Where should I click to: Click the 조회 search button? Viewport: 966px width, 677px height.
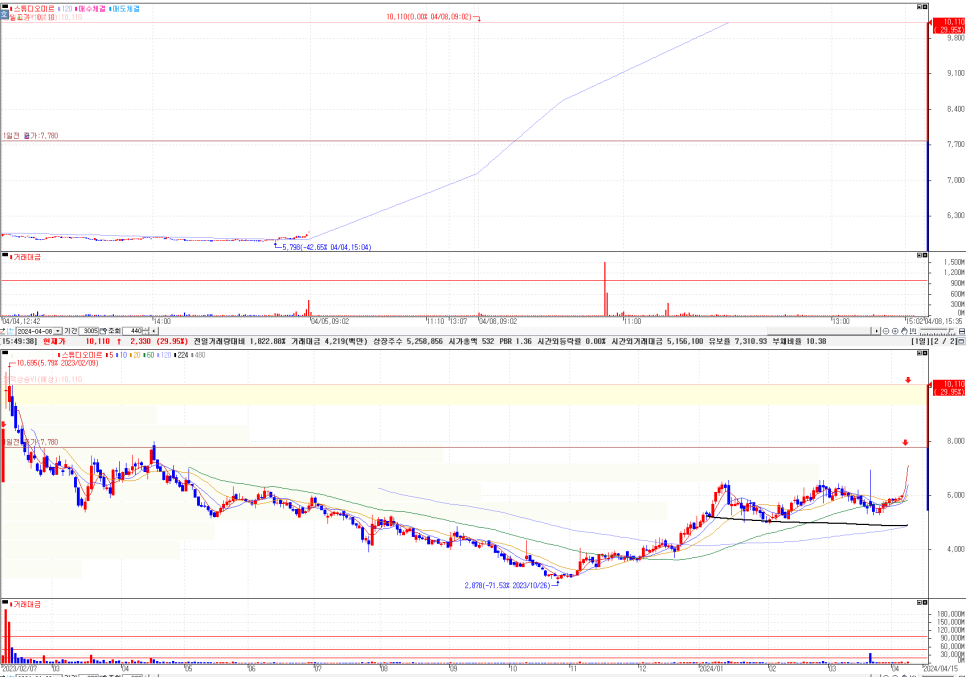click(113, 331)
